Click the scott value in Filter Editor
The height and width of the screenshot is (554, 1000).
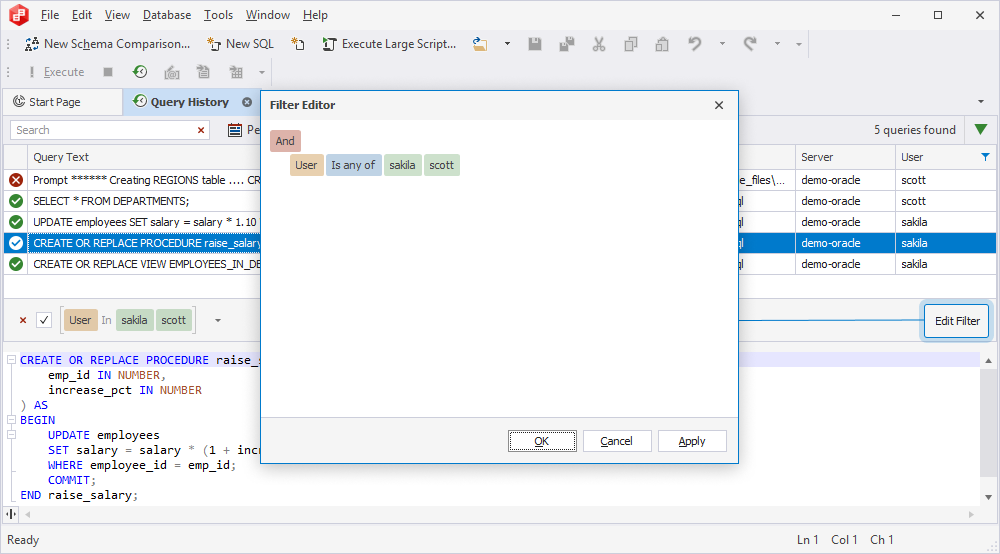(441, 165)
